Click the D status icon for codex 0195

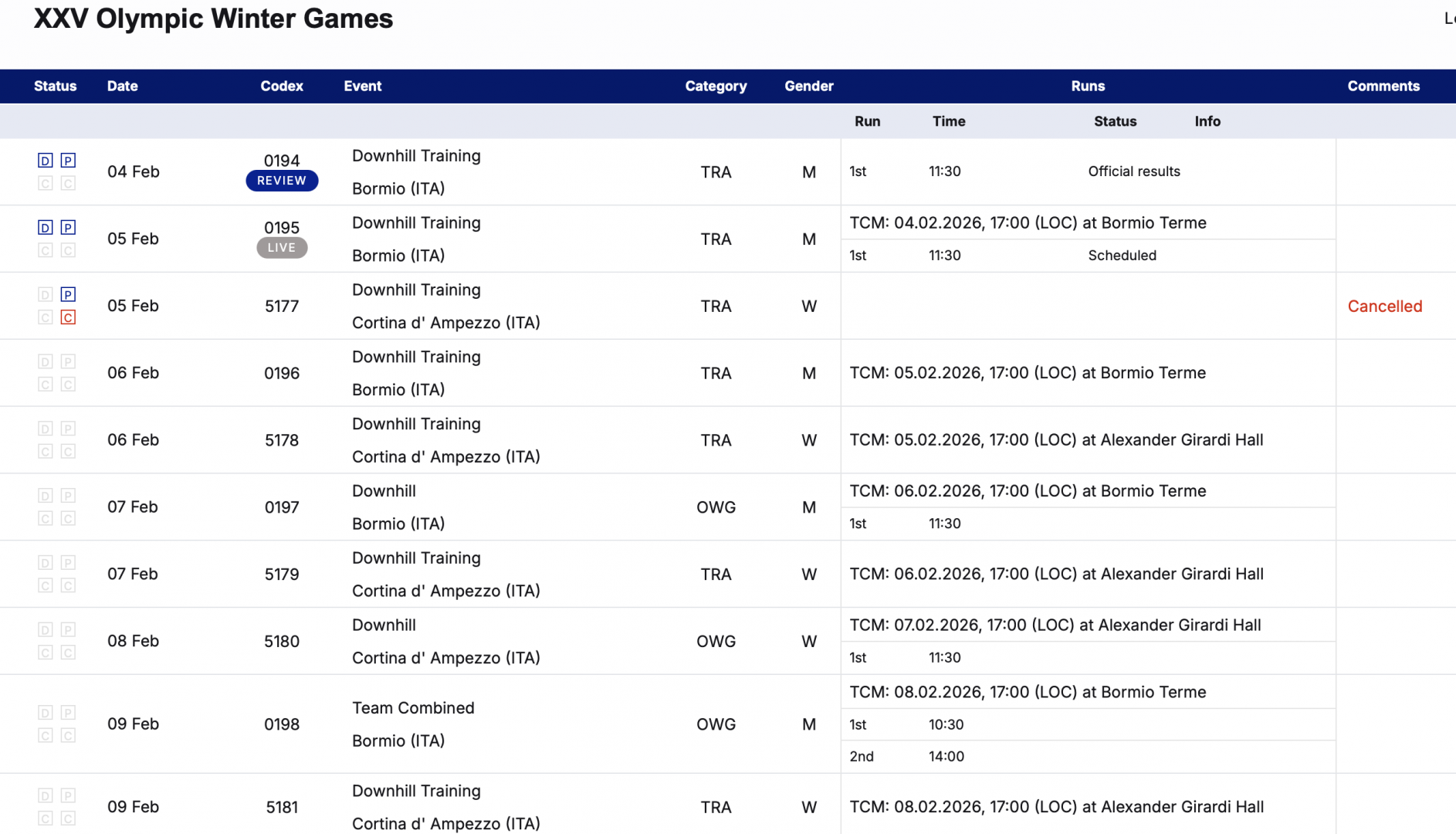click(x=46, y=228)
